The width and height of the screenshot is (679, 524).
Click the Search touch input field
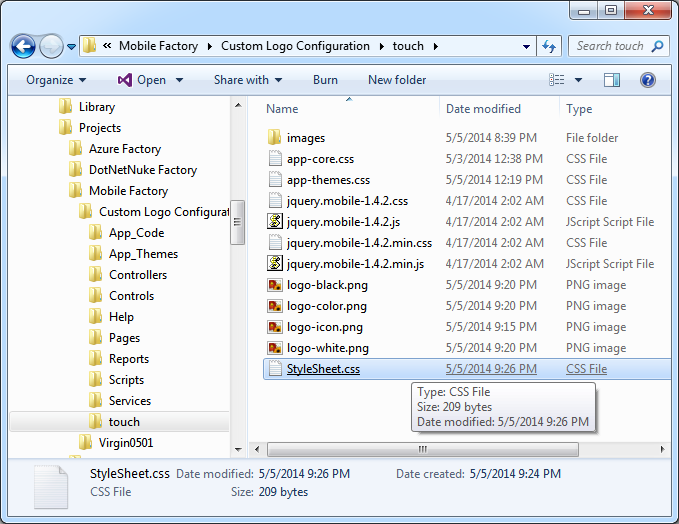(x=610, y=46)
